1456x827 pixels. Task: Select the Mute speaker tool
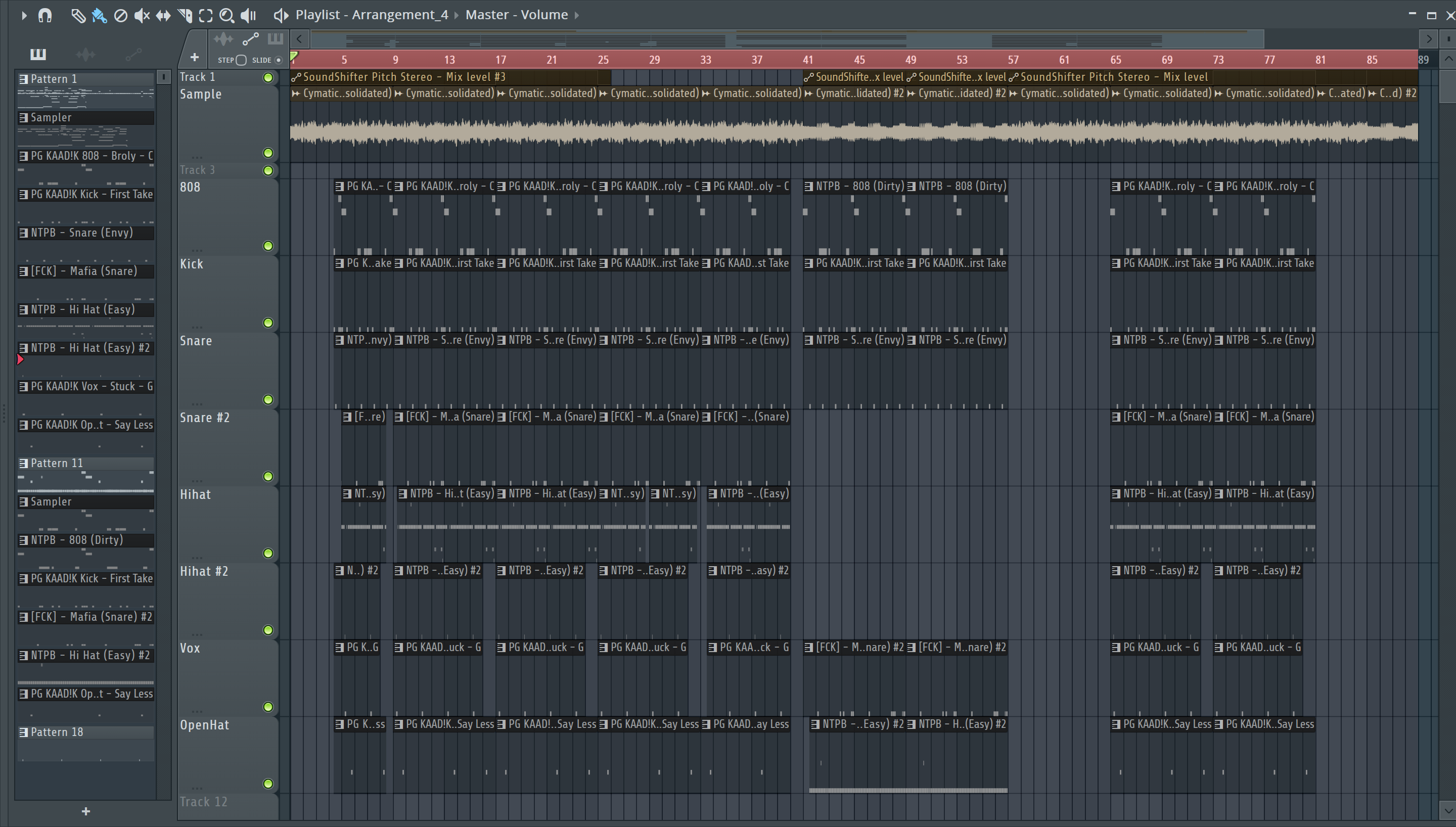(142, 15)
